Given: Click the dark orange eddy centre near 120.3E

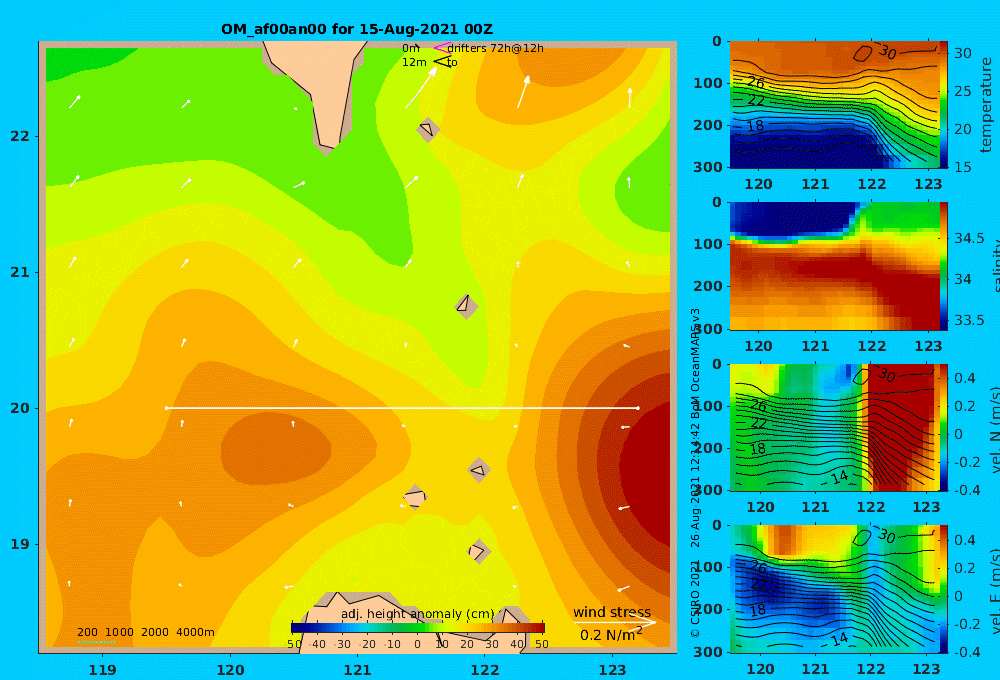Looking at the screenshot, I should [276, 449].
